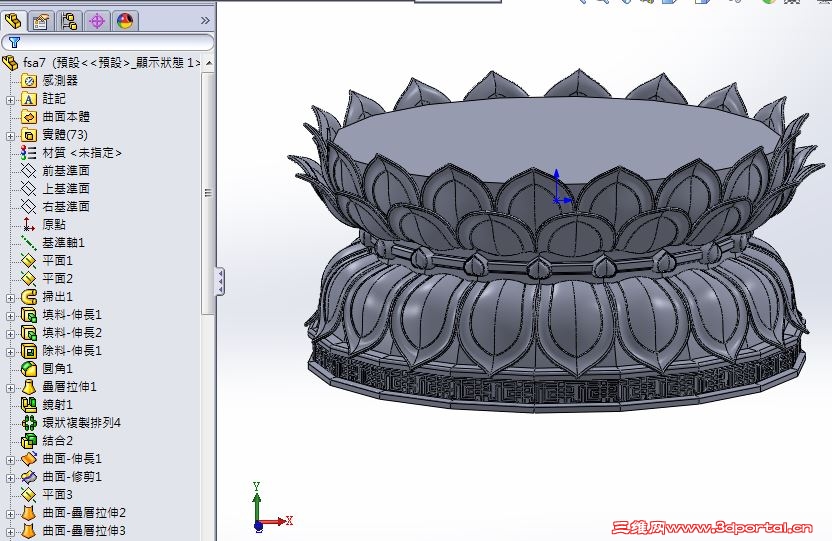
Task: Open the DimXpertManager tab
Action: (97, 21)
